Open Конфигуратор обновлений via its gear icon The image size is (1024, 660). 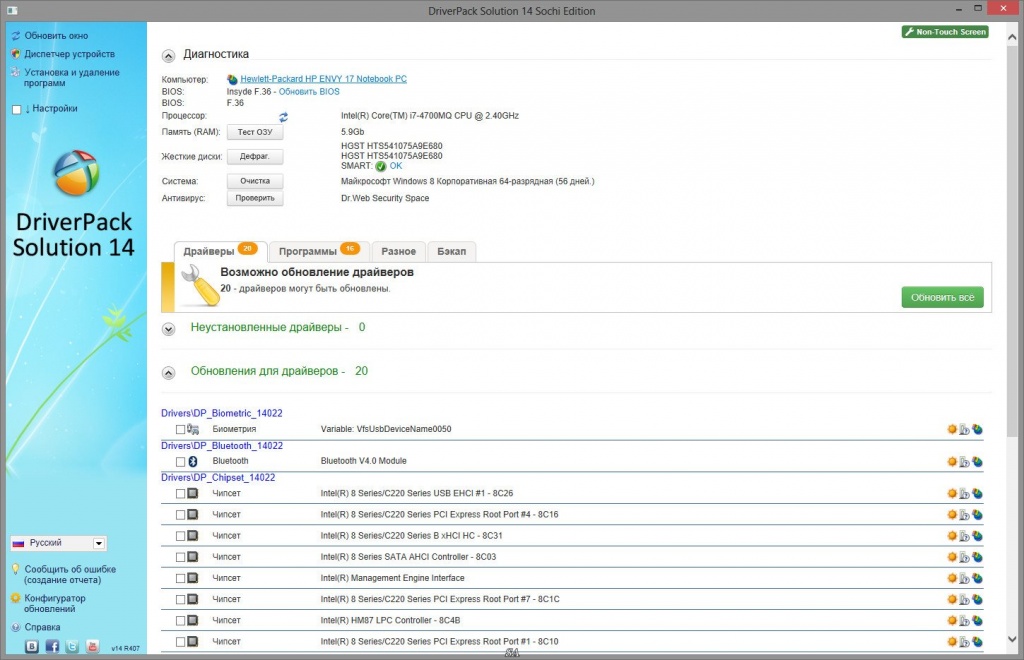(x=15, y=599)
